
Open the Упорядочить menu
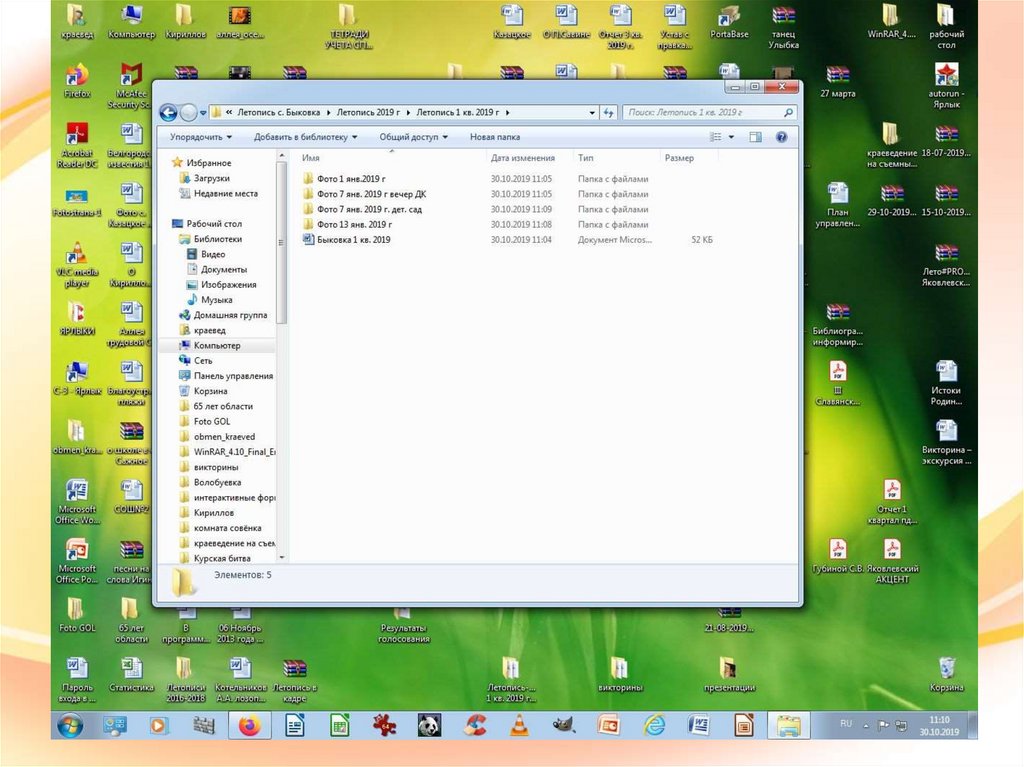tap(200, 137)
